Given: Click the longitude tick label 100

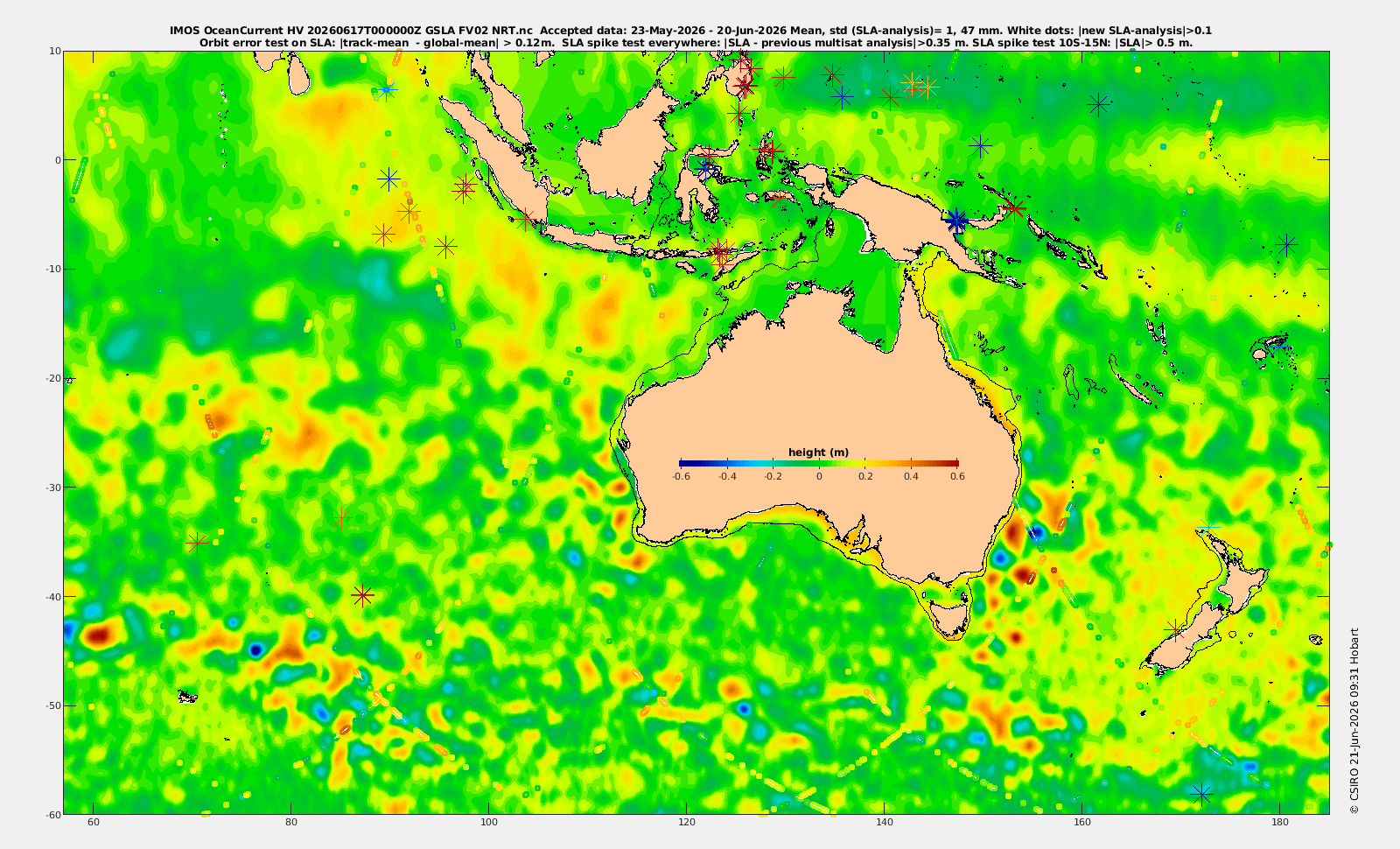Looking at the screenshot, I should coord(489,822).
